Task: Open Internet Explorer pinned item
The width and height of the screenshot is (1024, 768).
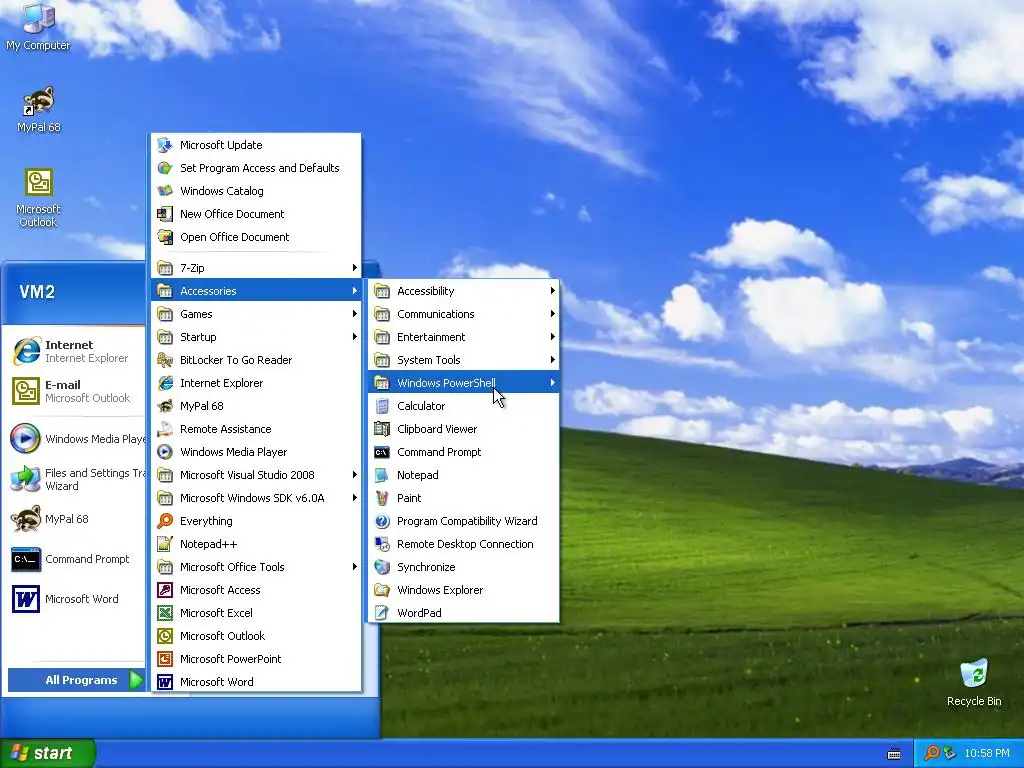Action: point(75,351)
